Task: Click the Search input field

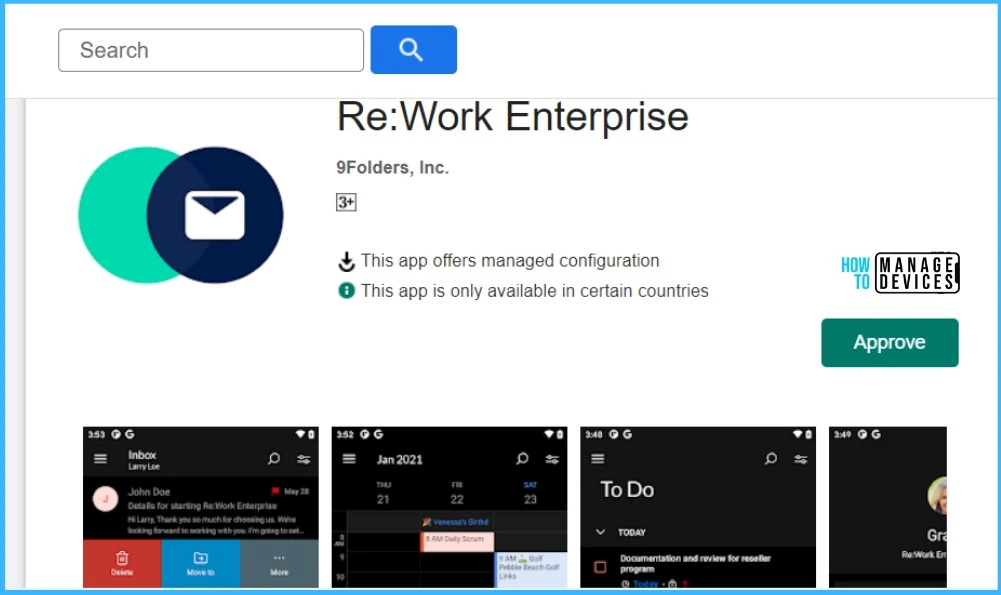Action: point(211,50)
